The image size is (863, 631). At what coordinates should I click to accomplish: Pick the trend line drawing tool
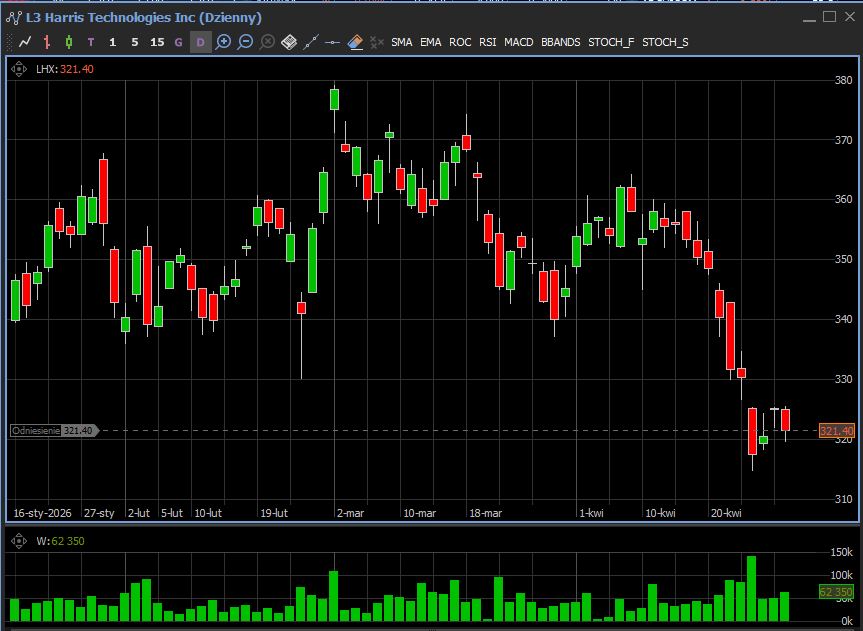coord(311,42)
